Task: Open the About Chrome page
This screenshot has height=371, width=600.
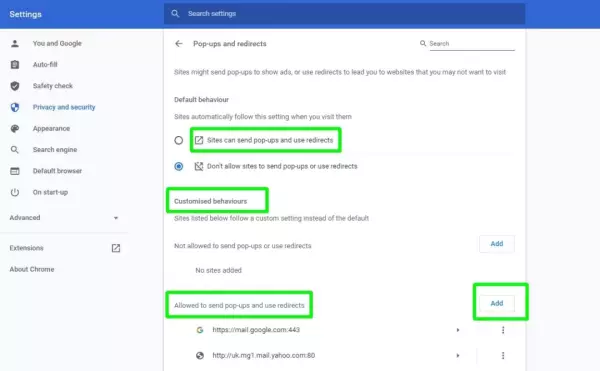Action: (32, 270)
